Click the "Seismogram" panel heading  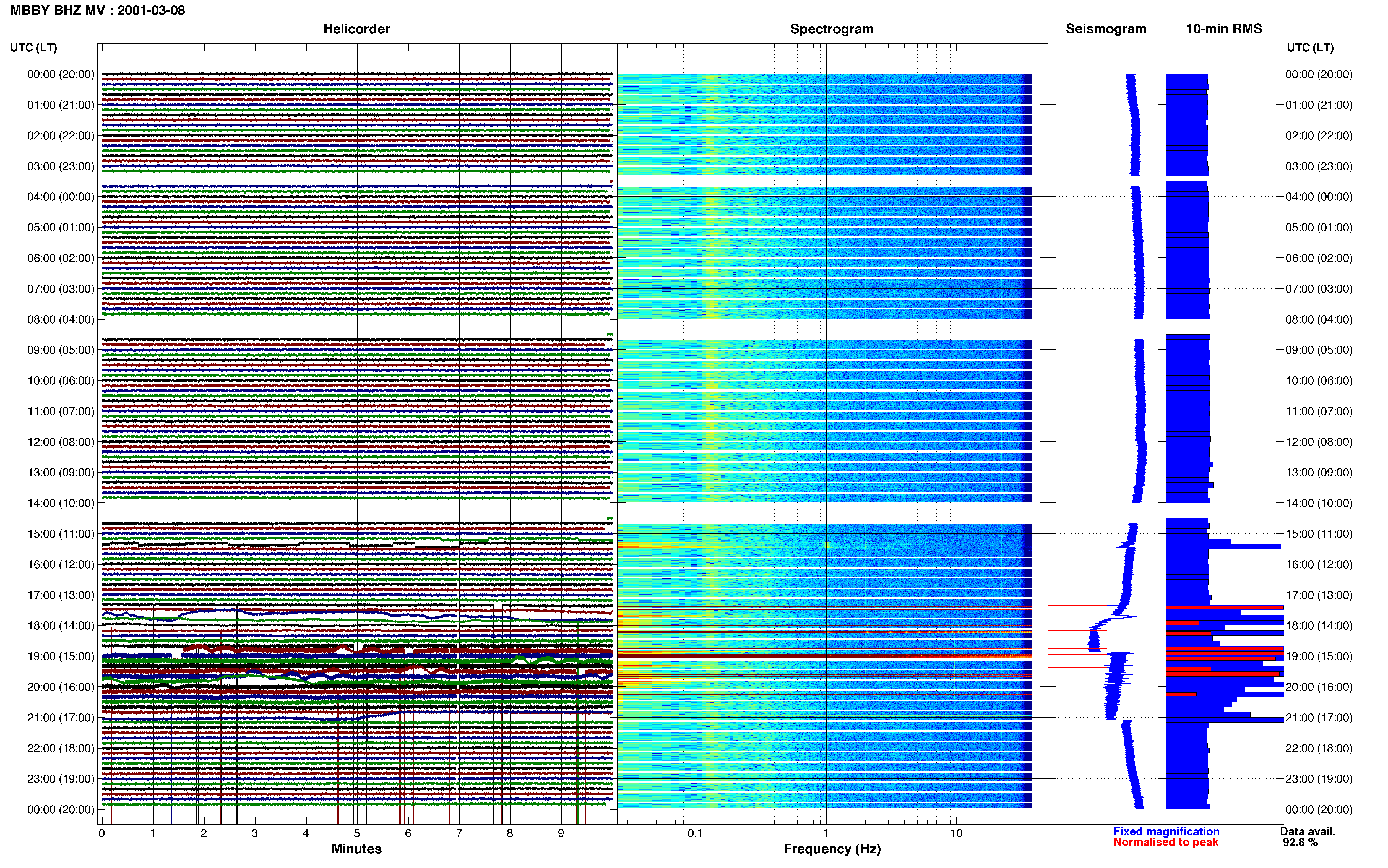[x=1106, y=29]
